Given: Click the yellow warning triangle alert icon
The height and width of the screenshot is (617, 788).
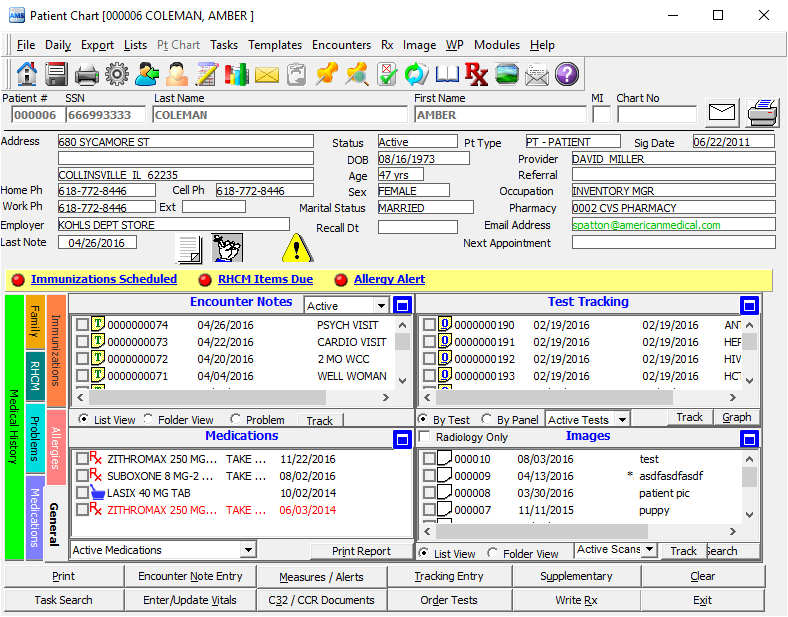Looking at the screenshot, I should [297, 248].
